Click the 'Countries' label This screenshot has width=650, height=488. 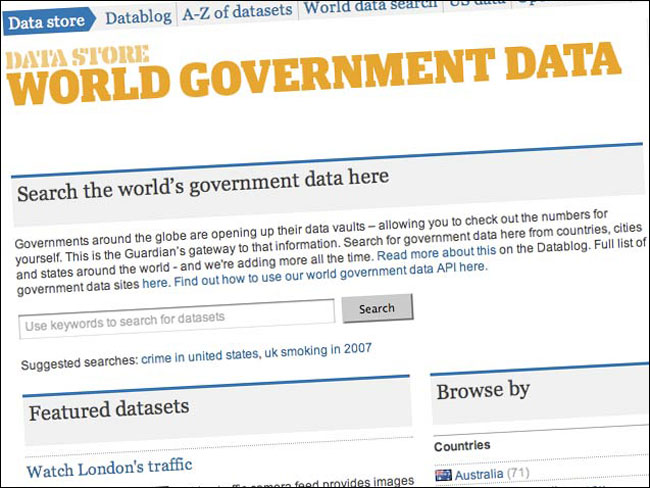[462, 446]
